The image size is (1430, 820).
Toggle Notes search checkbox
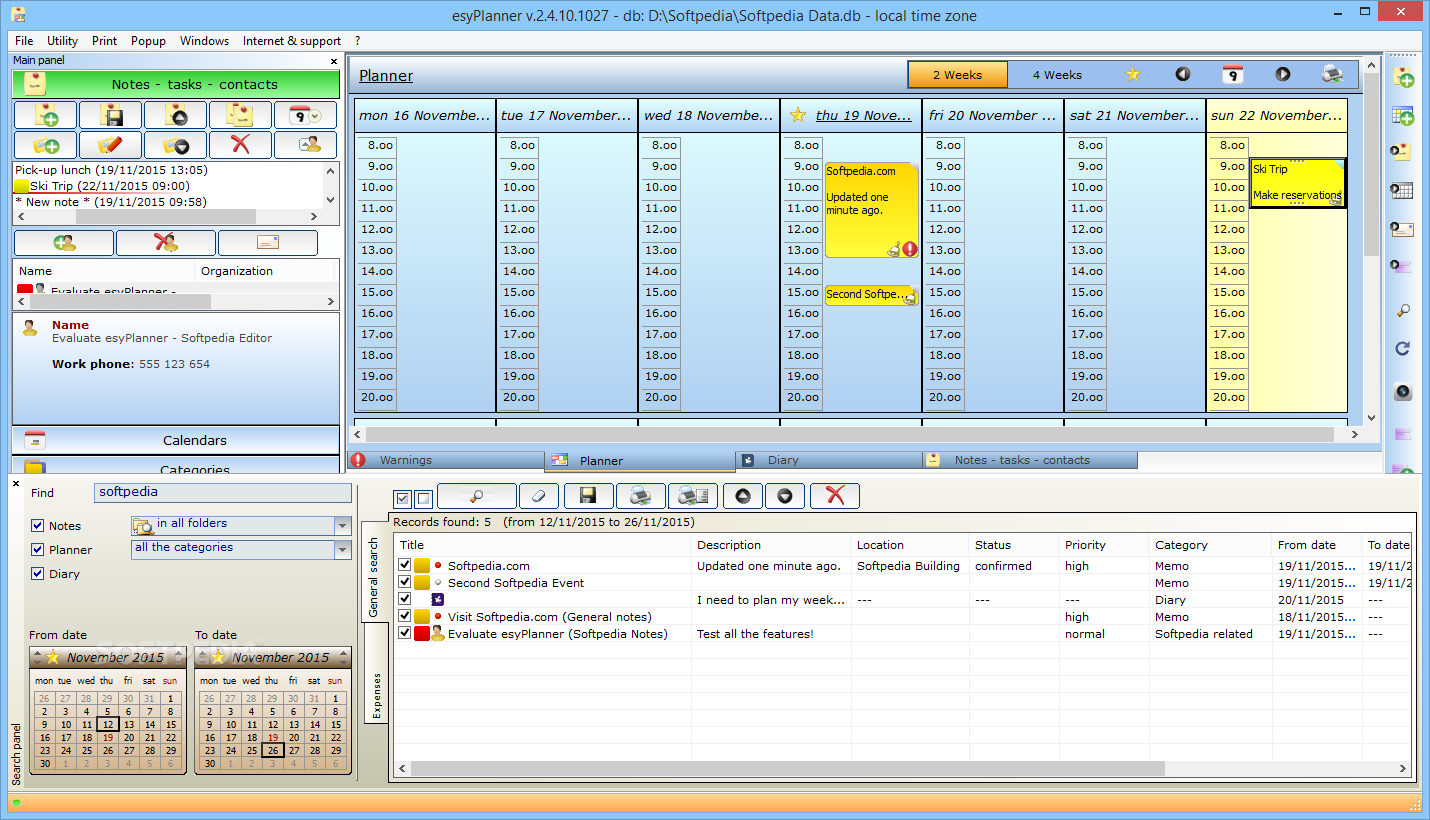[38, 525]
